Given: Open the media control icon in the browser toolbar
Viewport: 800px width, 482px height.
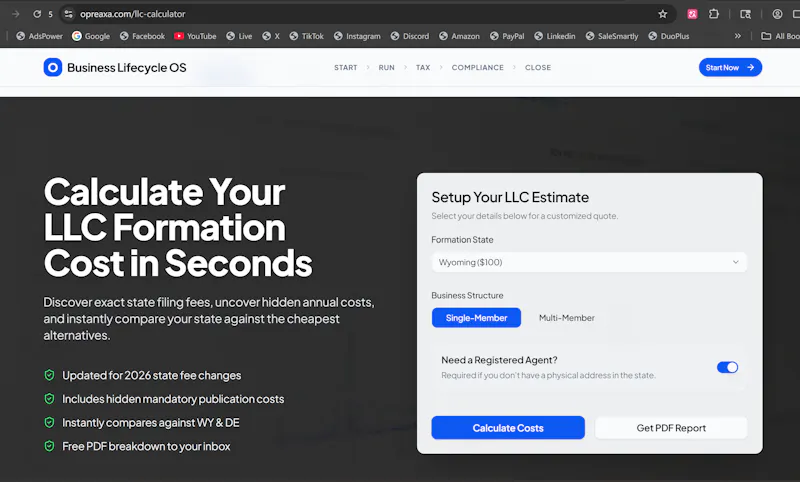Looking at the screenshot, I should 745,14.
